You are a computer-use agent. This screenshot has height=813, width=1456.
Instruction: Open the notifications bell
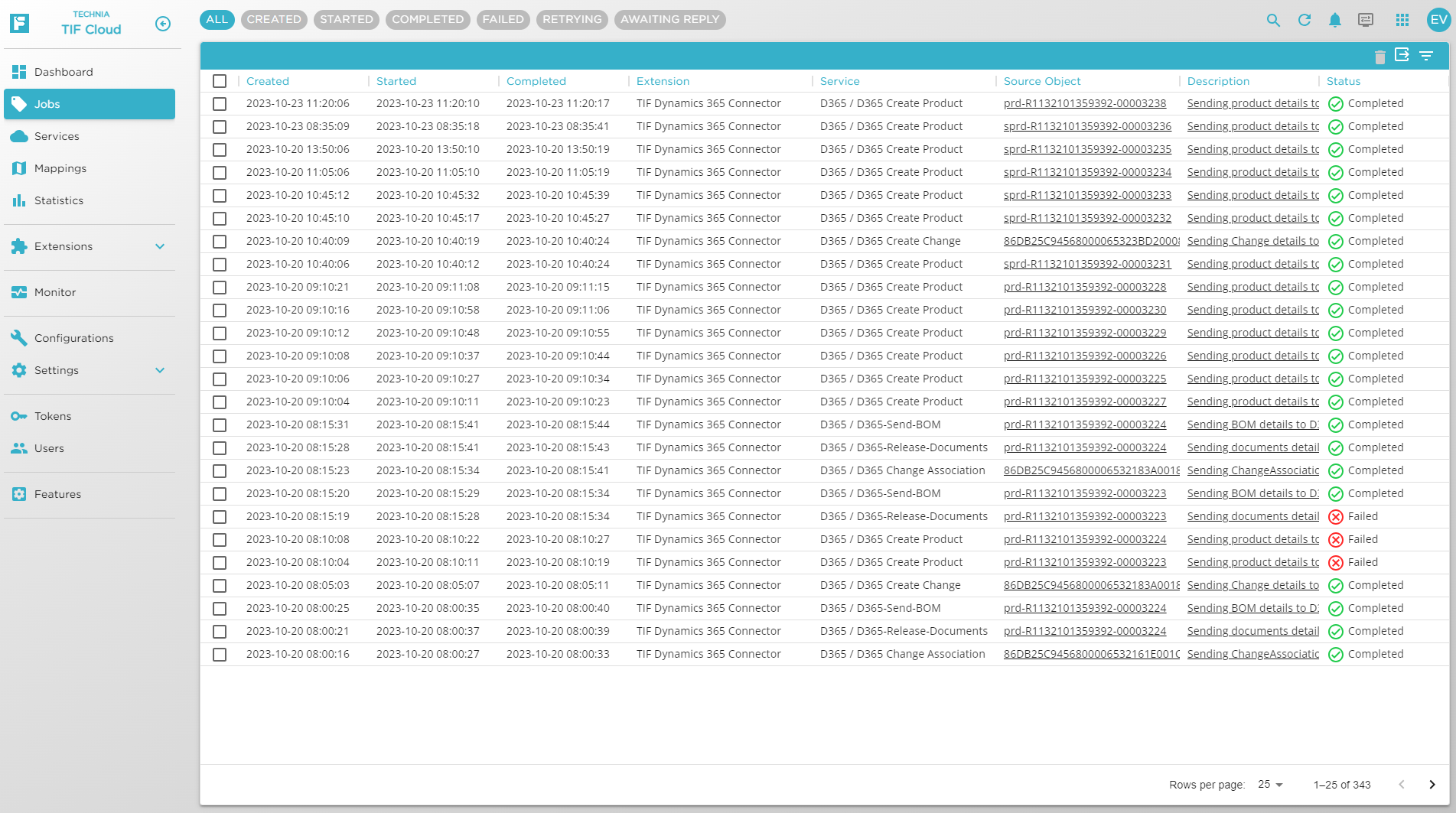tap(1335, 21)
